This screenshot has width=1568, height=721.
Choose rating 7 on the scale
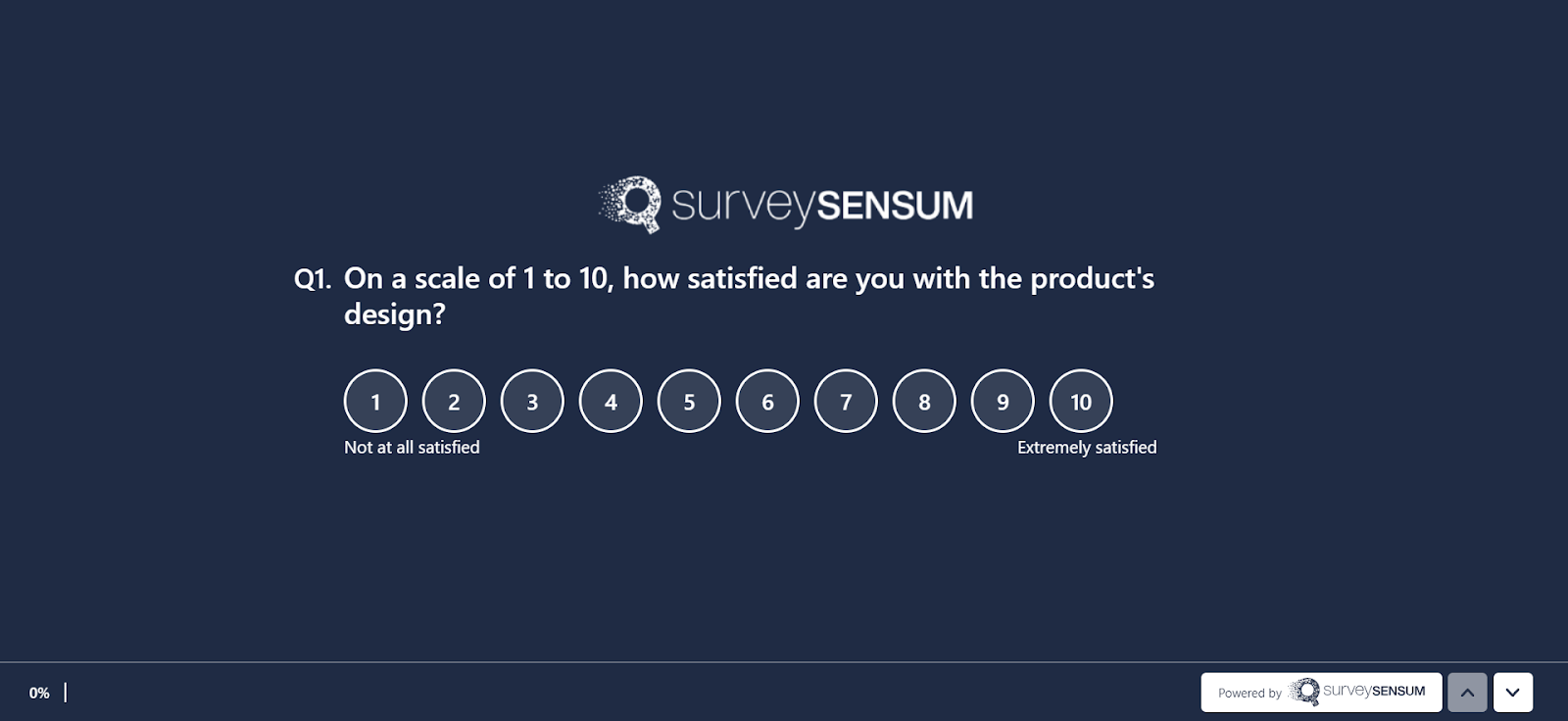coord(845,401)
